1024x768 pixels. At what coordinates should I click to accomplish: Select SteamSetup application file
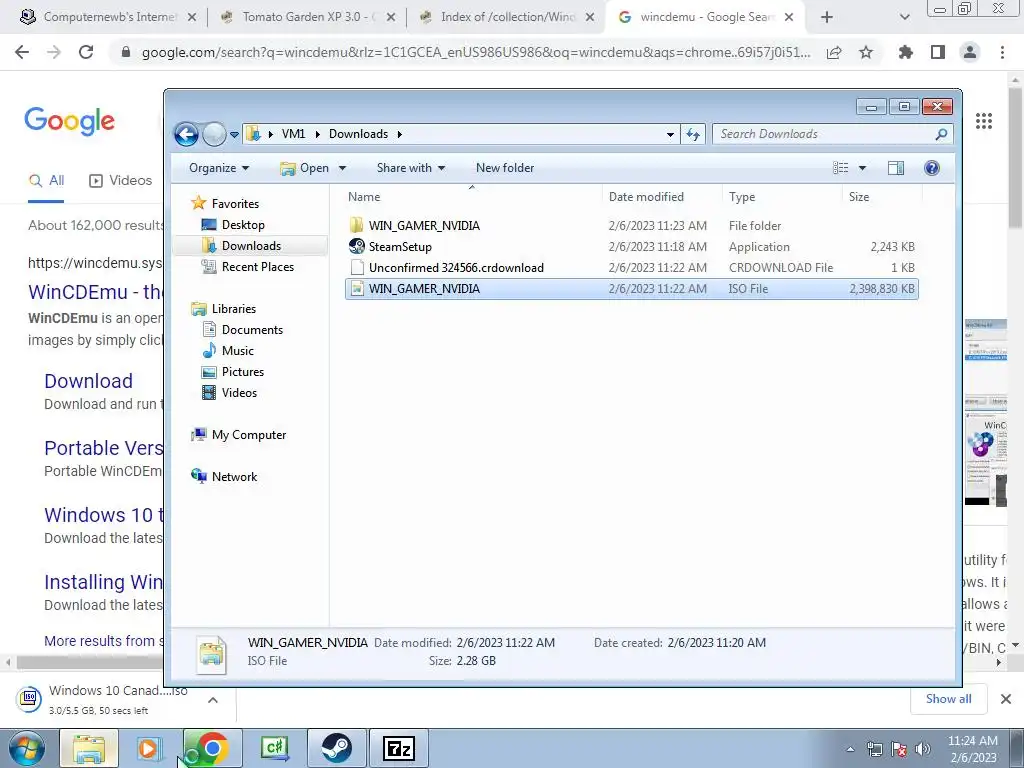coord(632,247)
